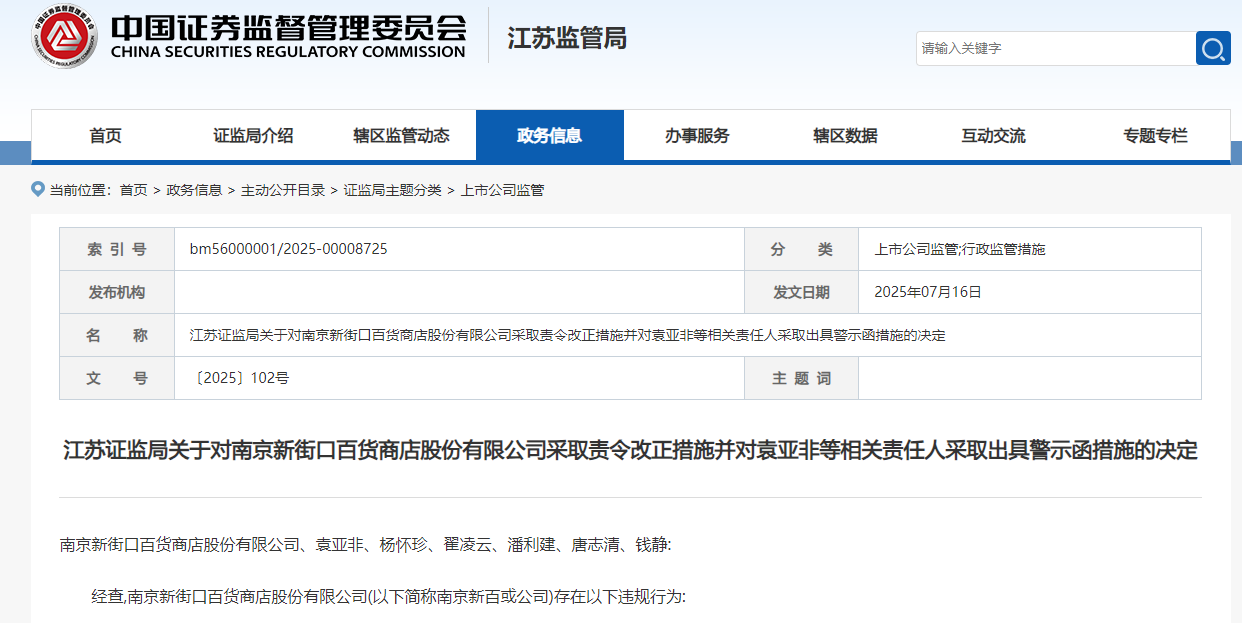Open the 辖区数据 navigation tab

click(845, 136)
